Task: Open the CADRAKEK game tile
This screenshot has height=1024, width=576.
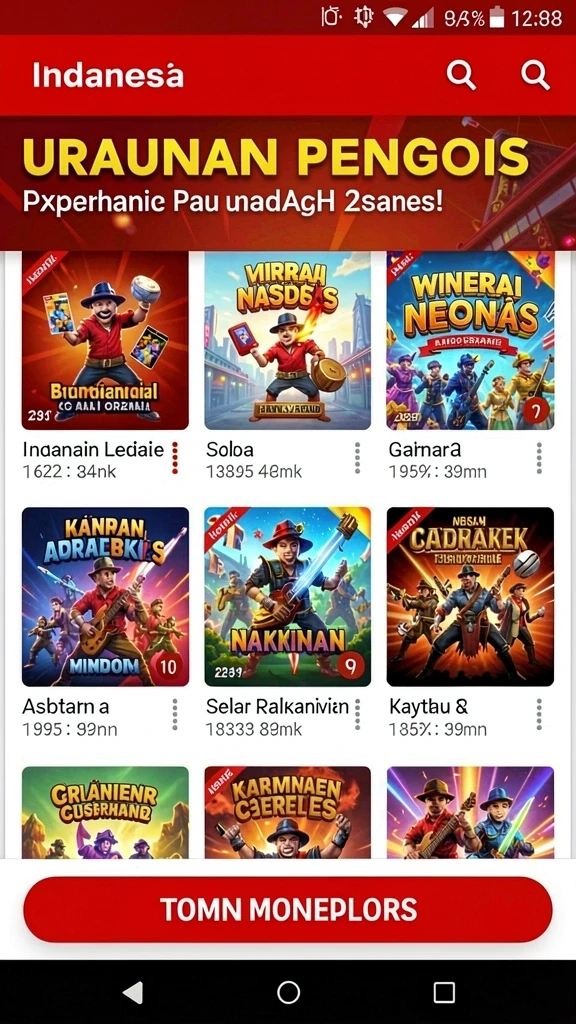Action: click(x=470, y=597)
